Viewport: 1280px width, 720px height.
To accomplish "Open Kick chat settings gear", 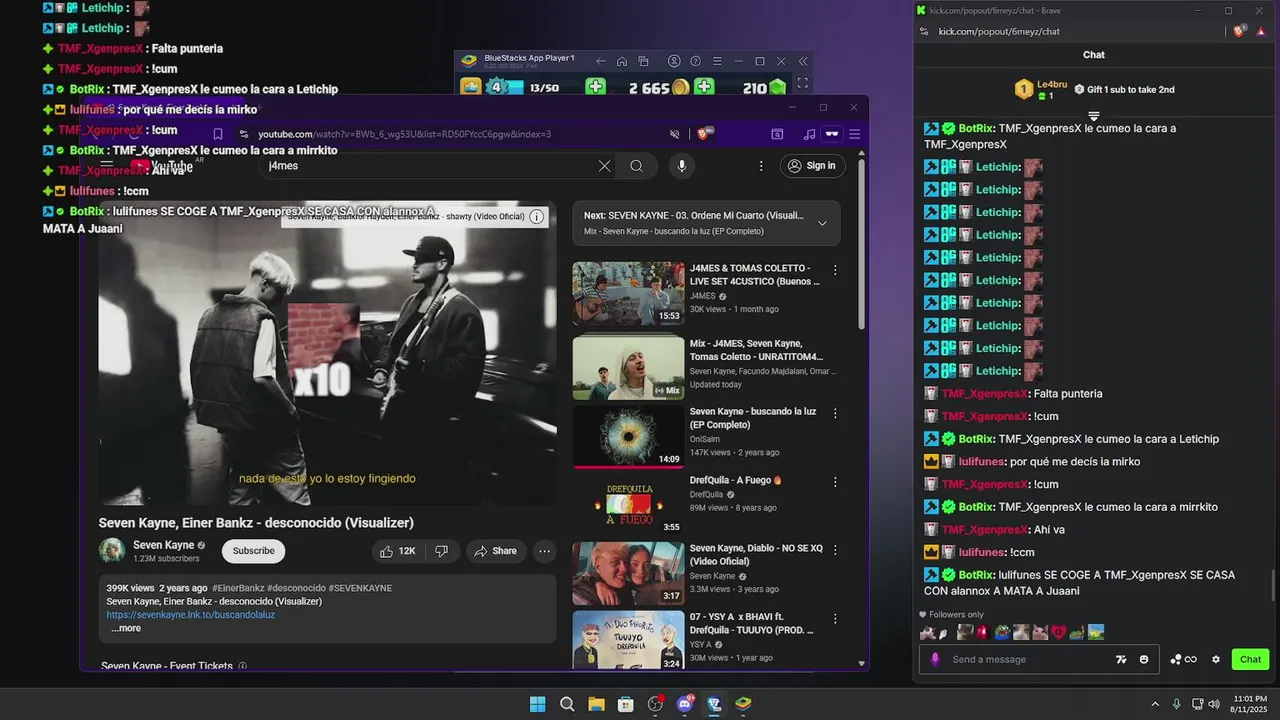I will point(1216,659).
